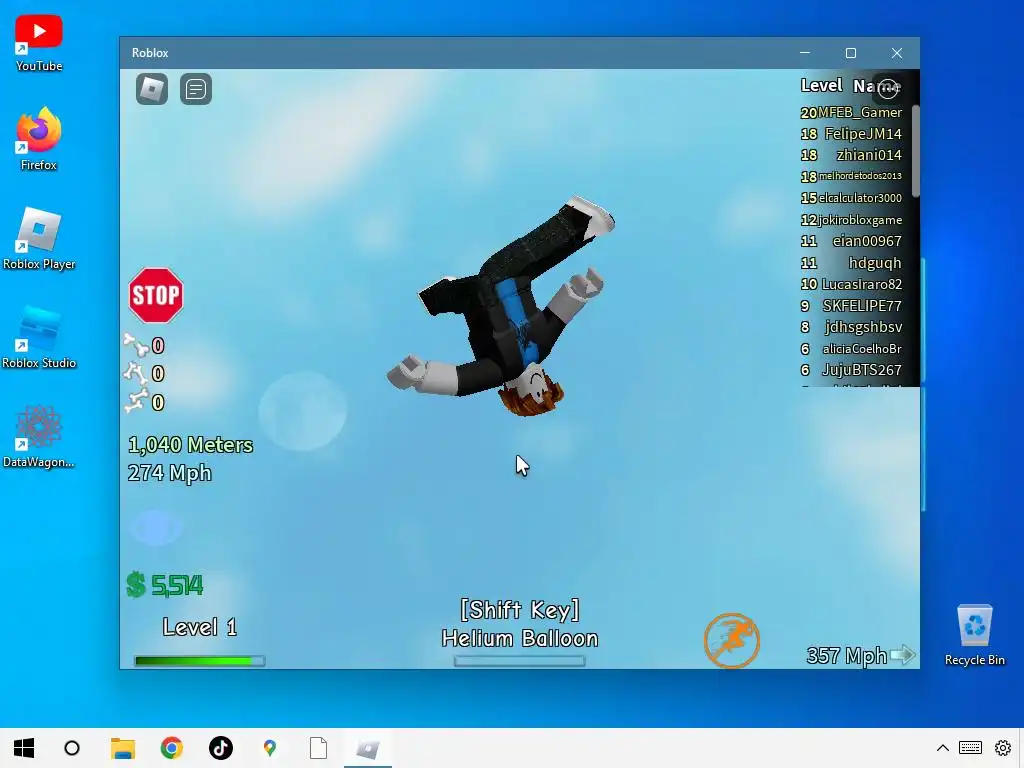Image resolution: width=1024 pixels, height=768 pixels.
Task: Click the Helium Balloon charge bar
Action: [x=519, y=661]
